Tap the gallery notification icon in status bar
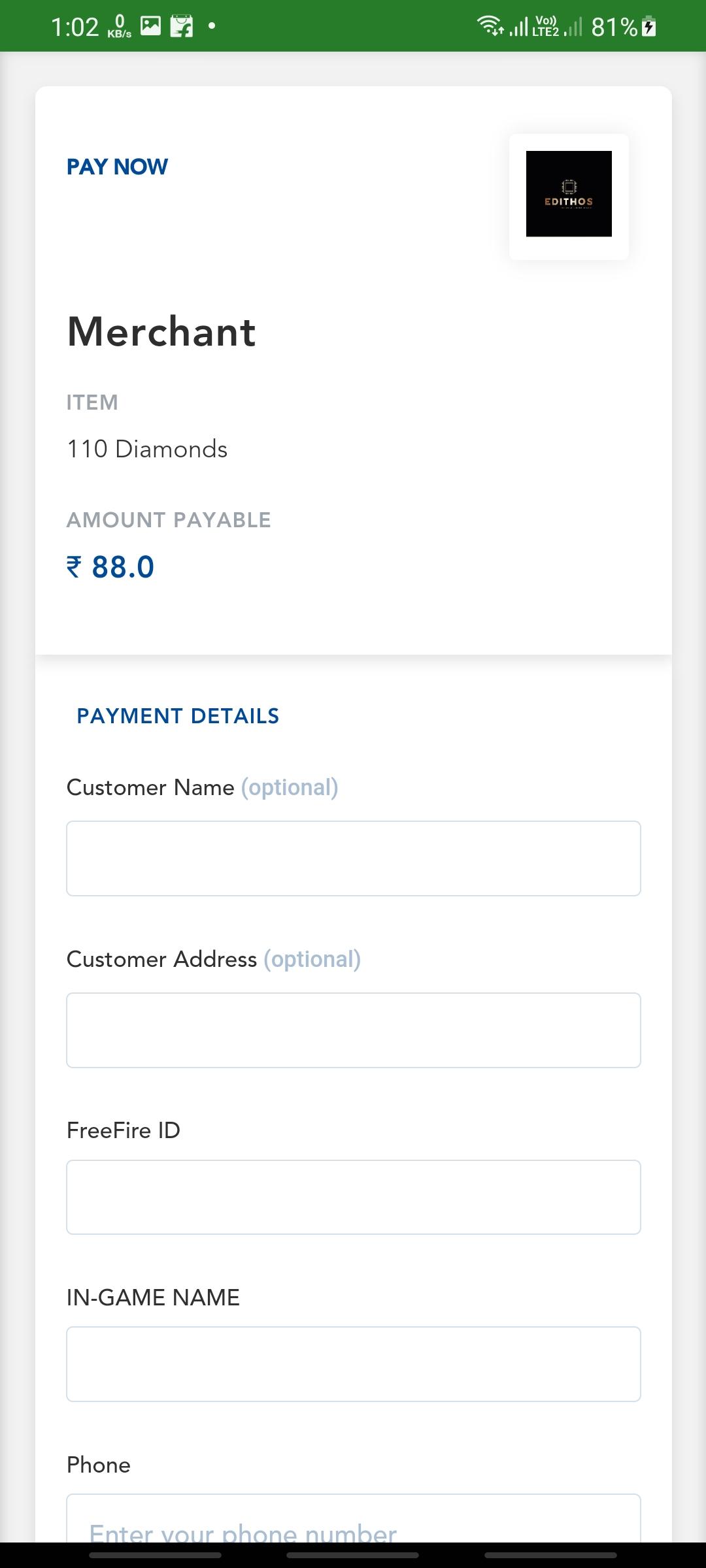Viewport: 706px width, 1568px height. [x=150, y=26]
